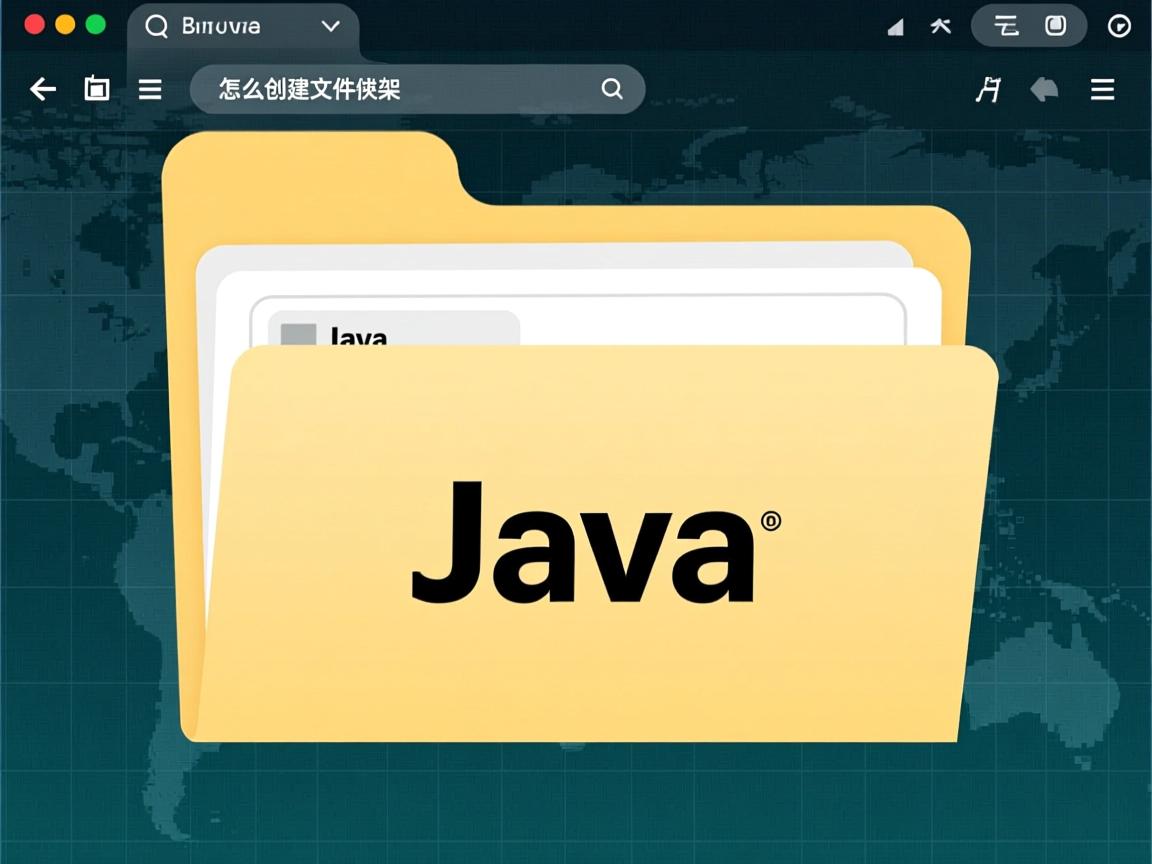Click the cloud icon in the status pill

[1003, 25]
